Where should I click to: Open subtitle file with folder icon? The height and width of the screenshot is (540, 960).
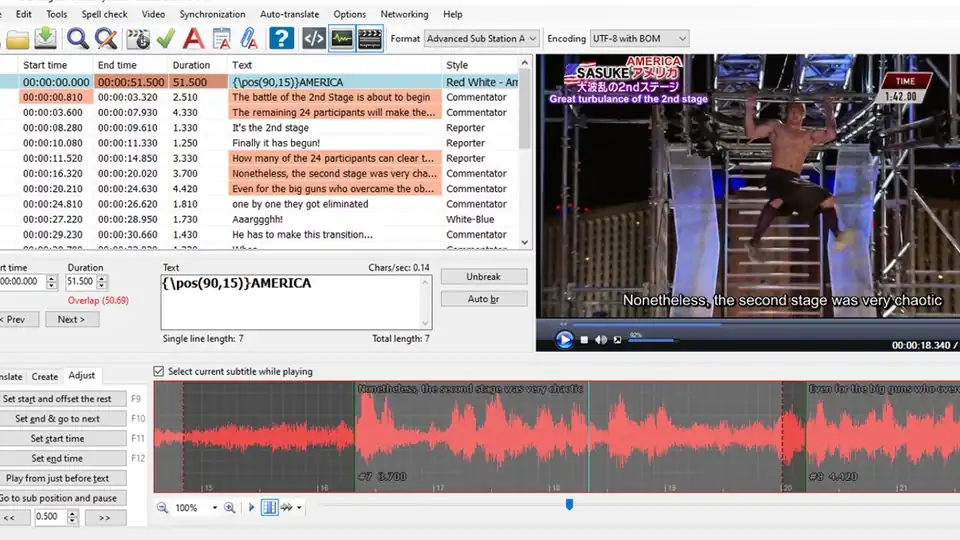tap(17, 39)
